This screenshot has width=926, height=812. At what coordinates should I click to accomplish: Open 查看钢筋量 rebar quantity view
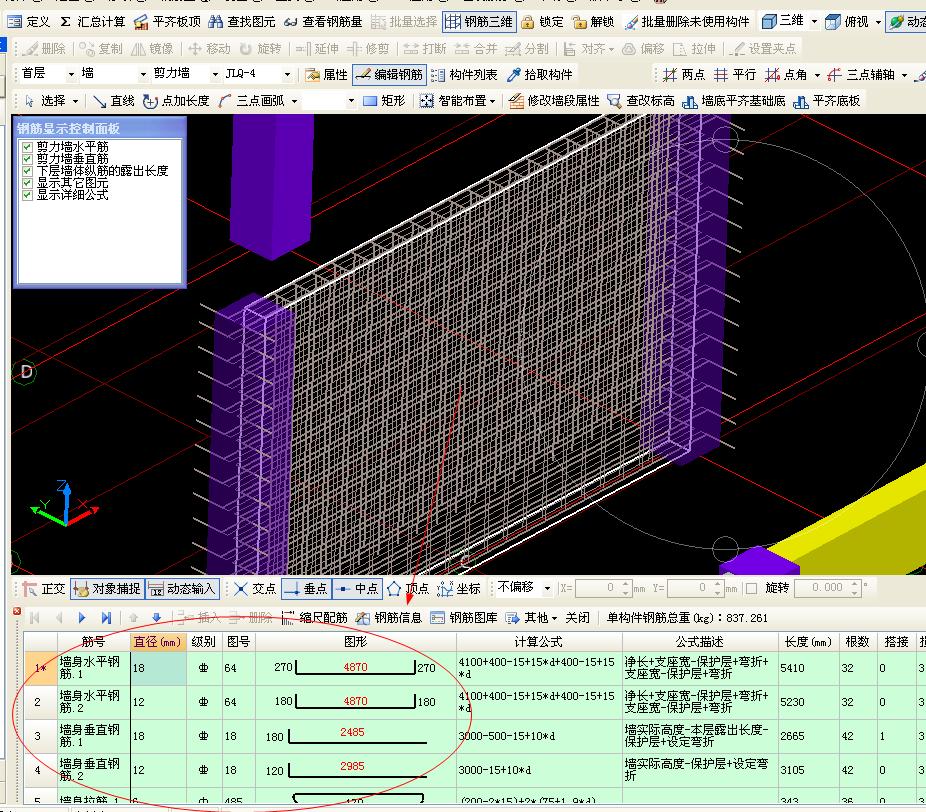(x=324, y=22)
